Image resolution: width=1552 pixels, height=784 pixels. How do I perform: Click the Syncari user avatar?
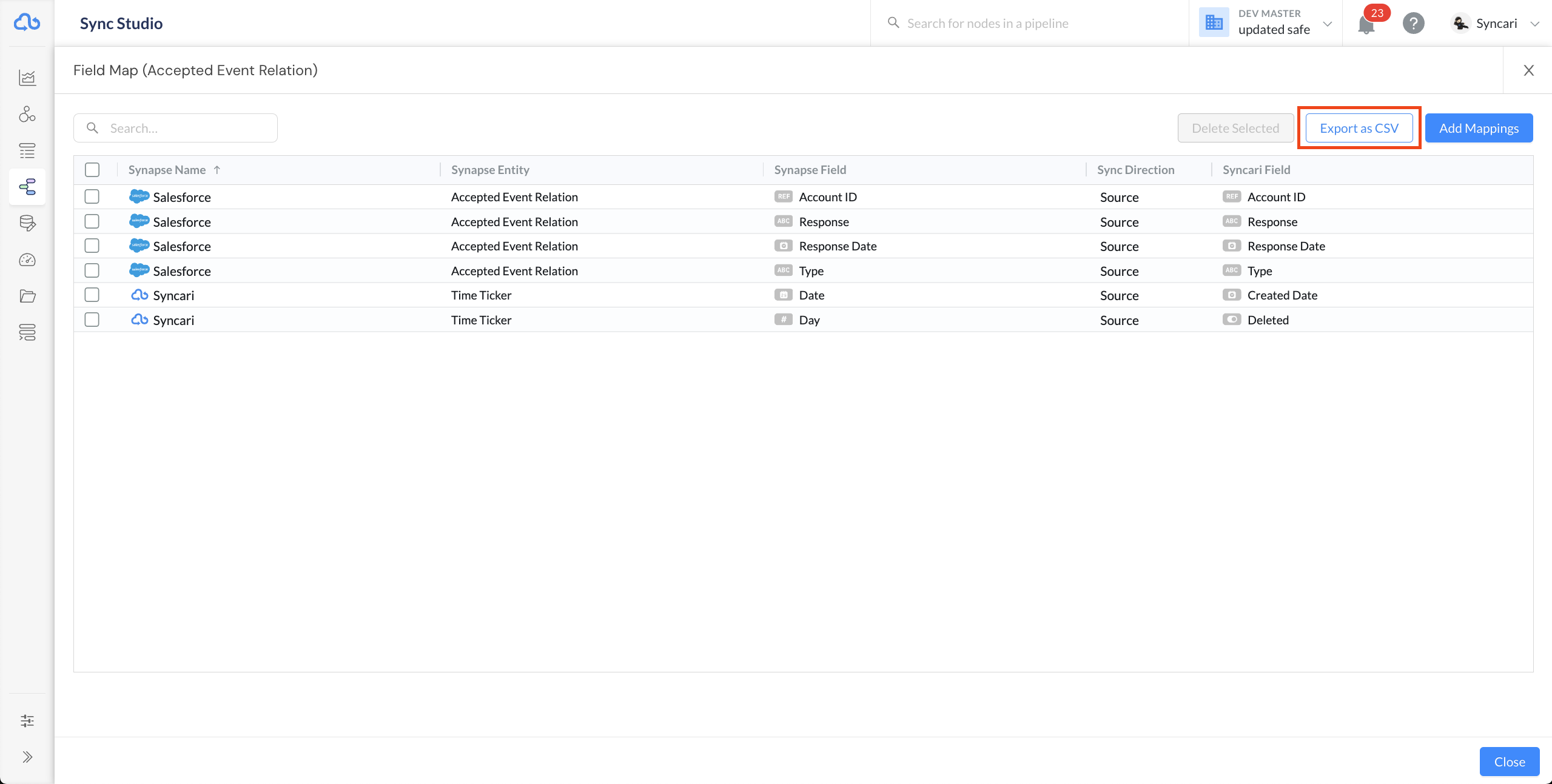pyautogui.click(x=1460, y=23)
